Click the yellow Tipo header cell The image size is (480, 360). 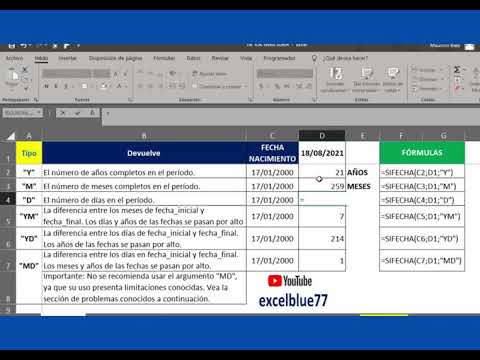29,153
